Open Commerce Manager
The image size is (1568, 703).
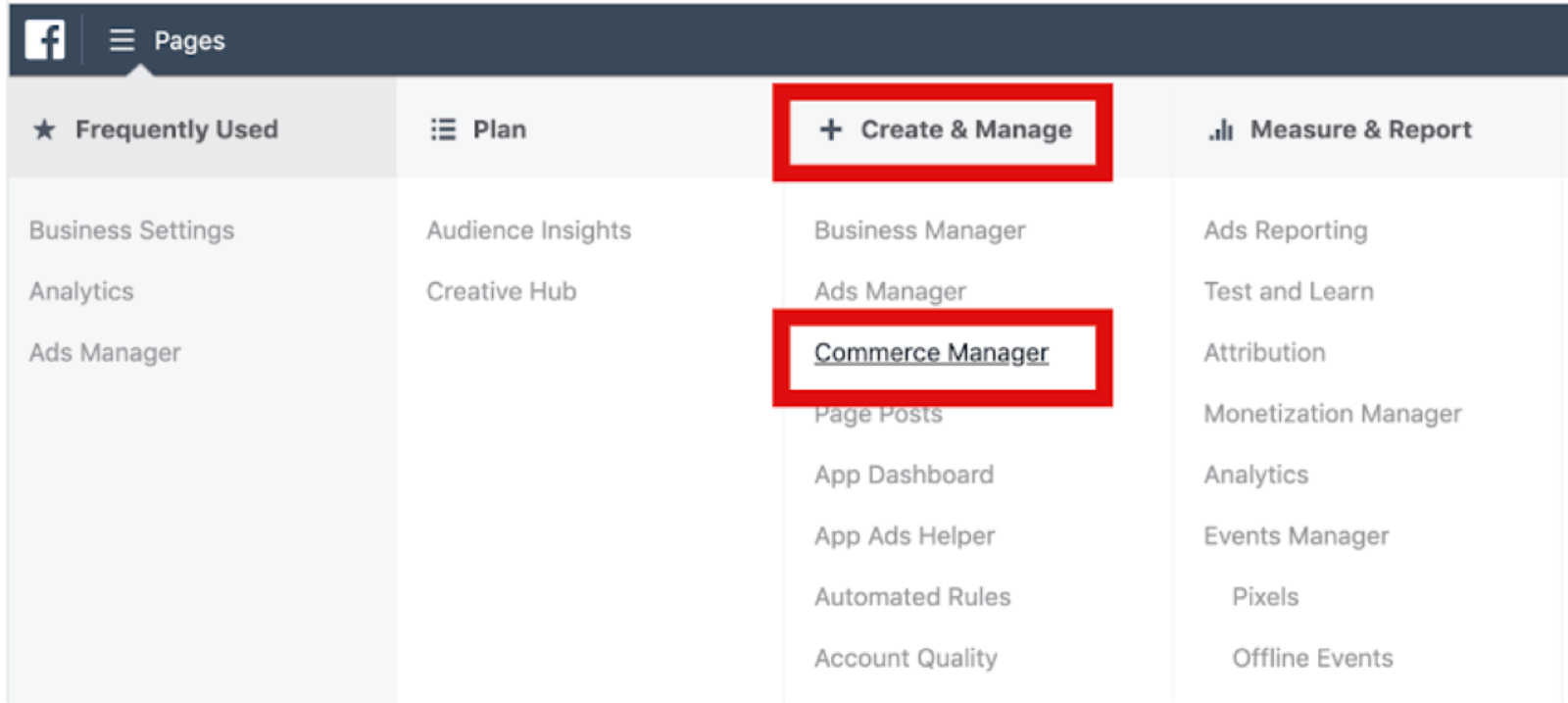[931, 353]
